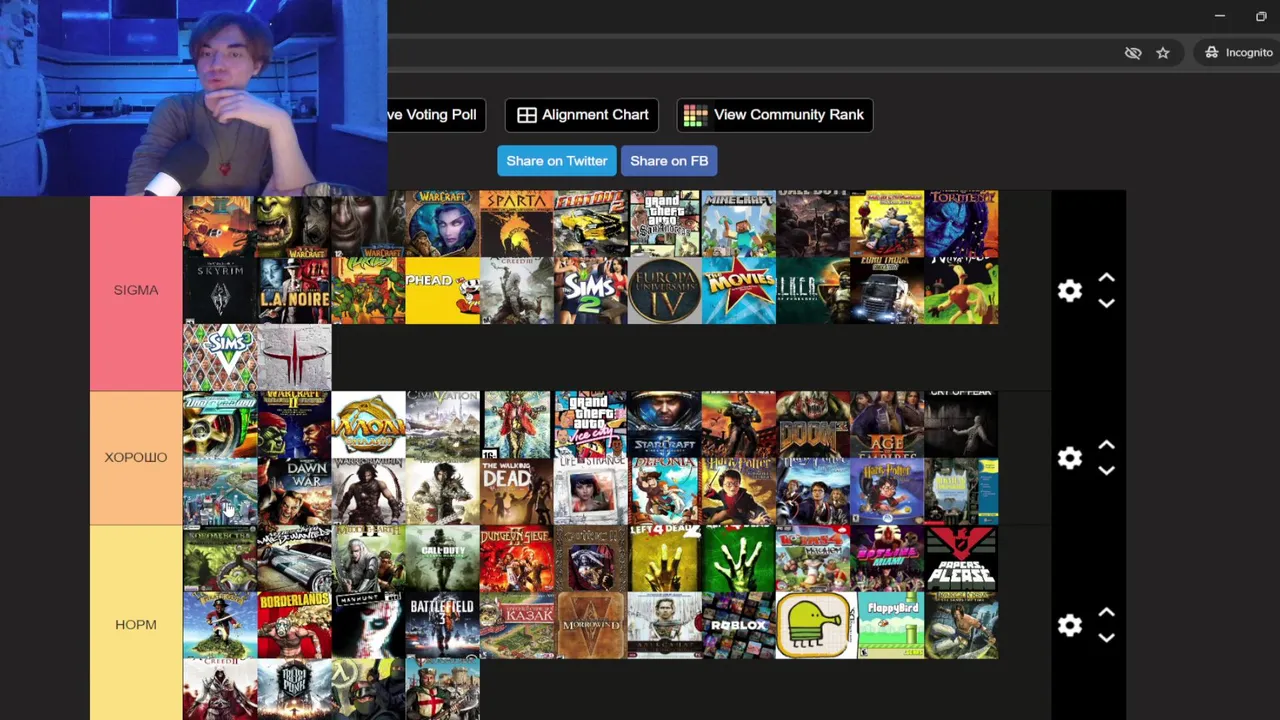This screenshot has width=1280, height=720.
Task: Select the Age of Empires tile
Action: 887,425
